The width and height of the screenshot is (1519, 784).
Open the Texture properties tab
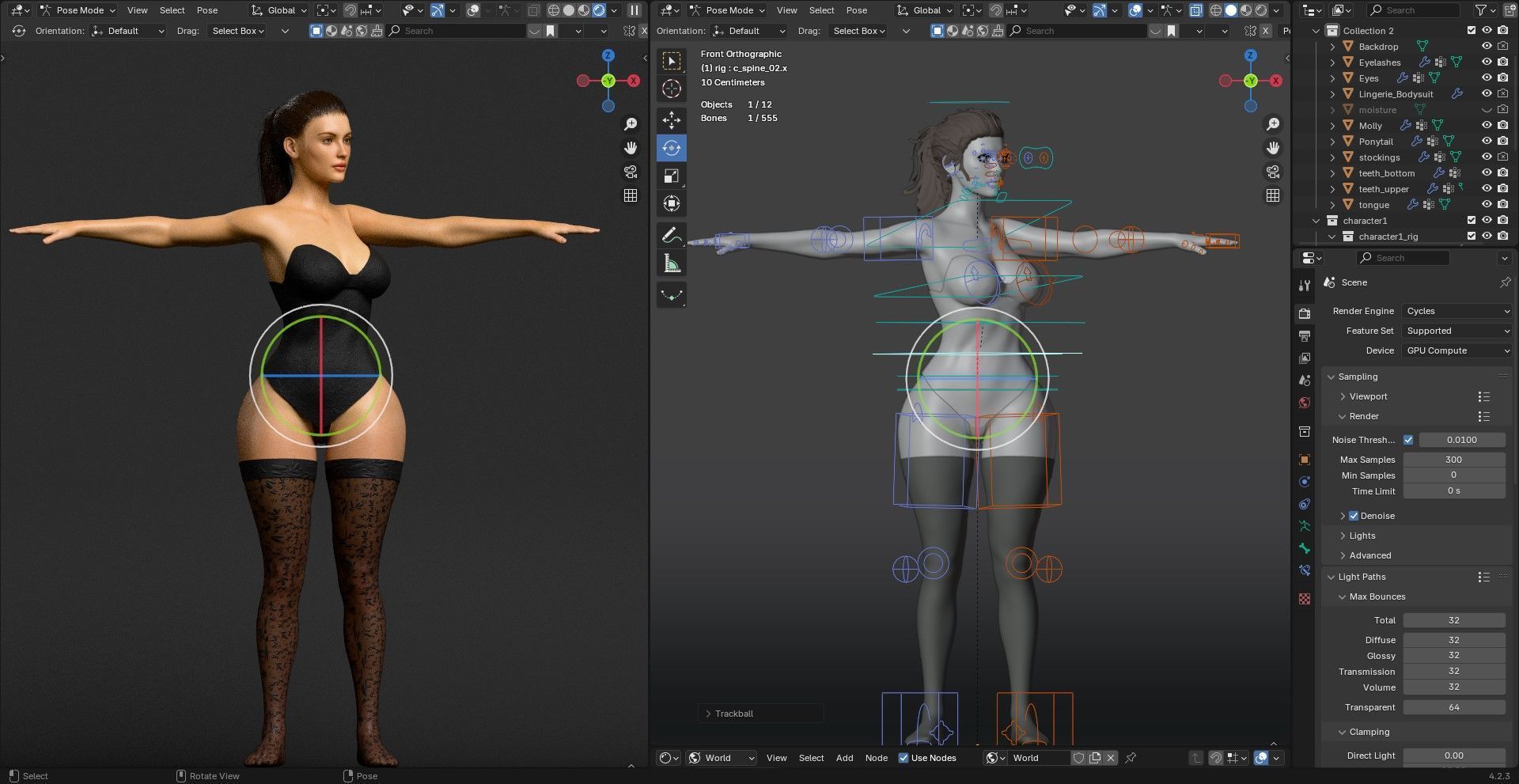tap(1305, 599)
